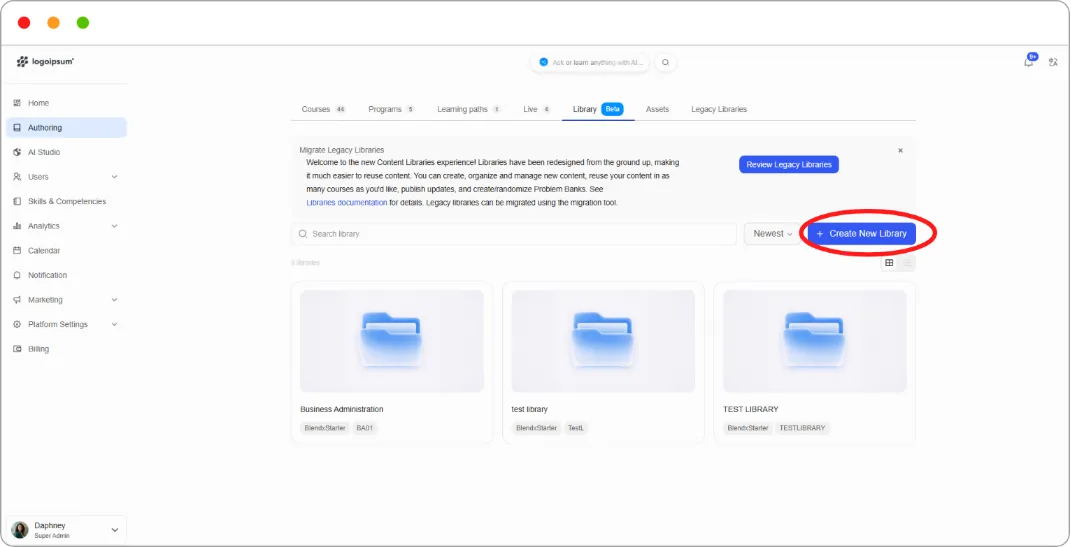Open Calendar in the sidebar

pos(66,251)
